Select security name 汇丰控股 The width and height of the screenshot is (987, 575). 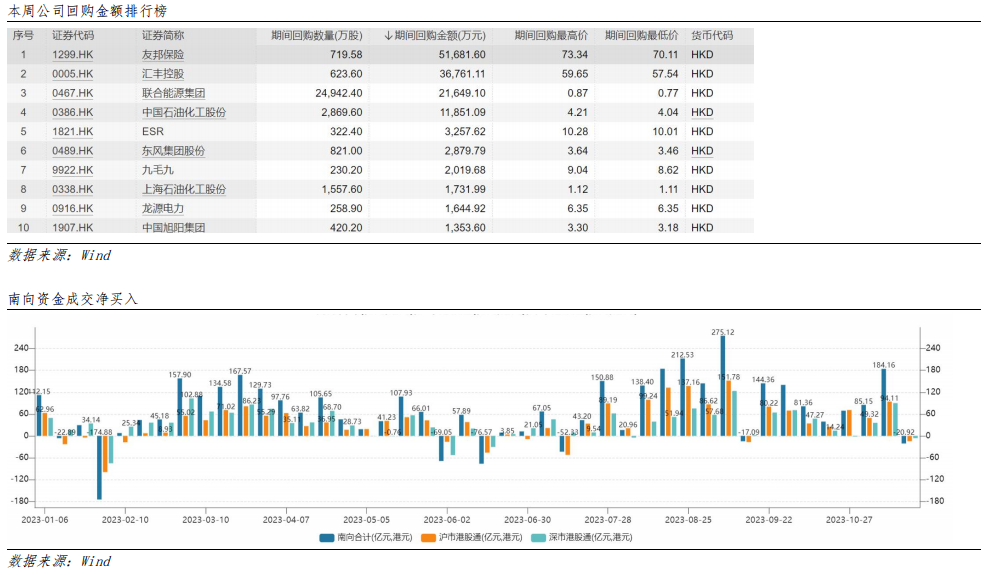pos(163,74)
